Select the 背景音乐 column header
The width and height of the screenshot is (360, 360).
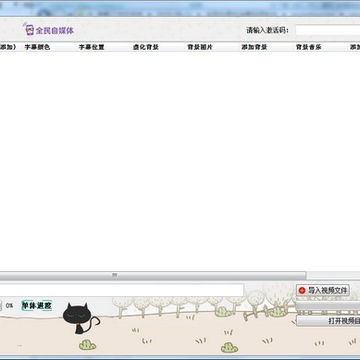point(308,47)
